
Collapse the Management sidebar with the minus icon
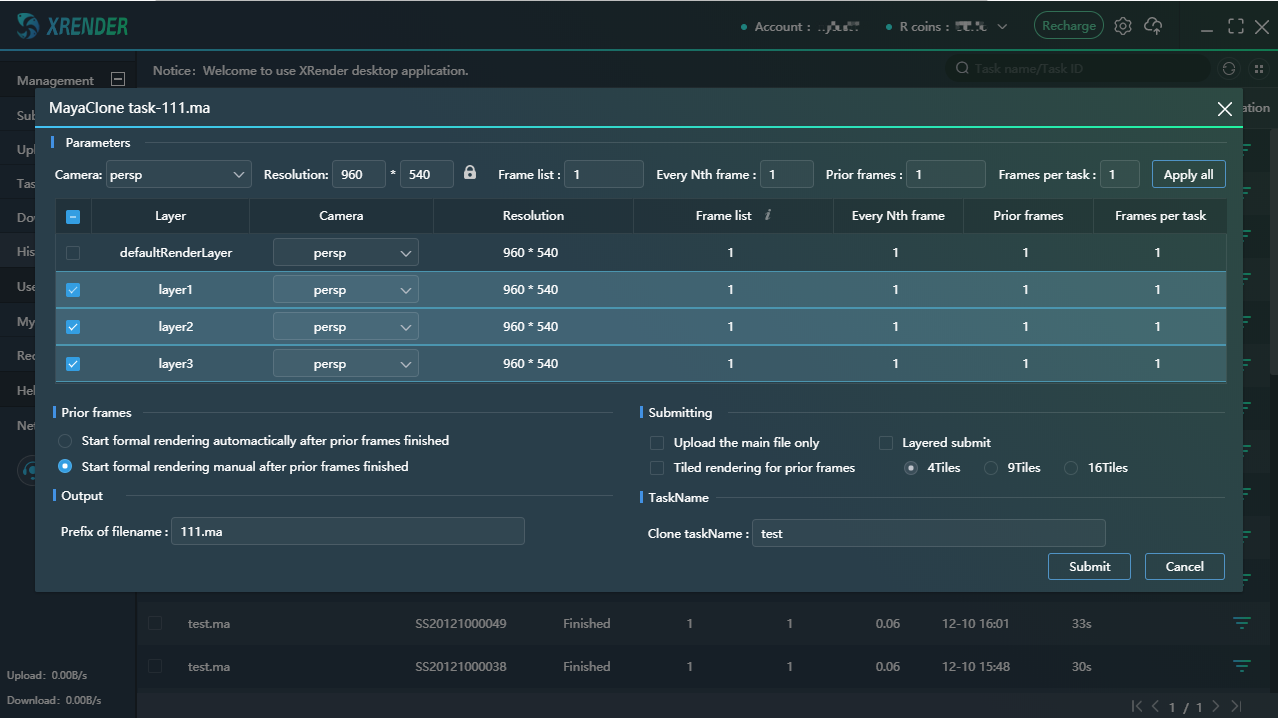(x=118, y=80)
